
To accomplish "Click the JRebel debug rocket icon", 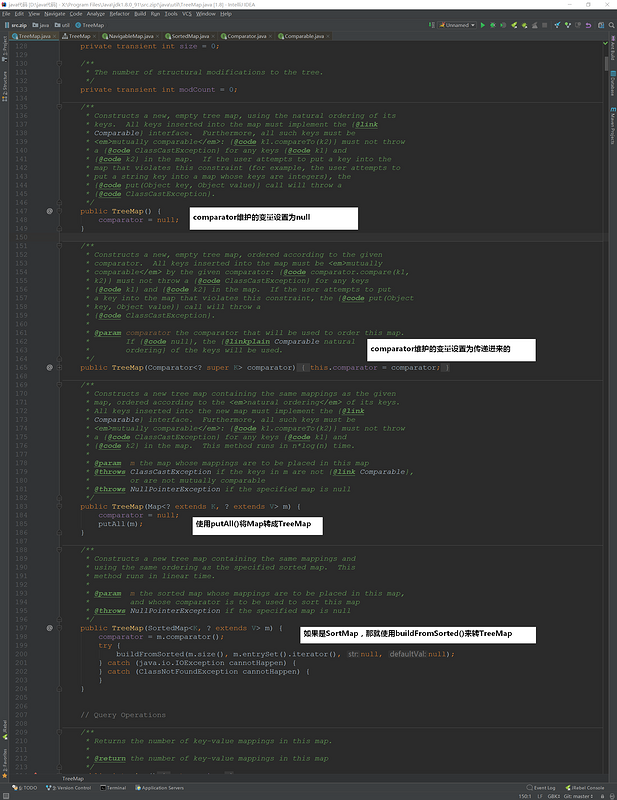I will [x=524, y=25].
